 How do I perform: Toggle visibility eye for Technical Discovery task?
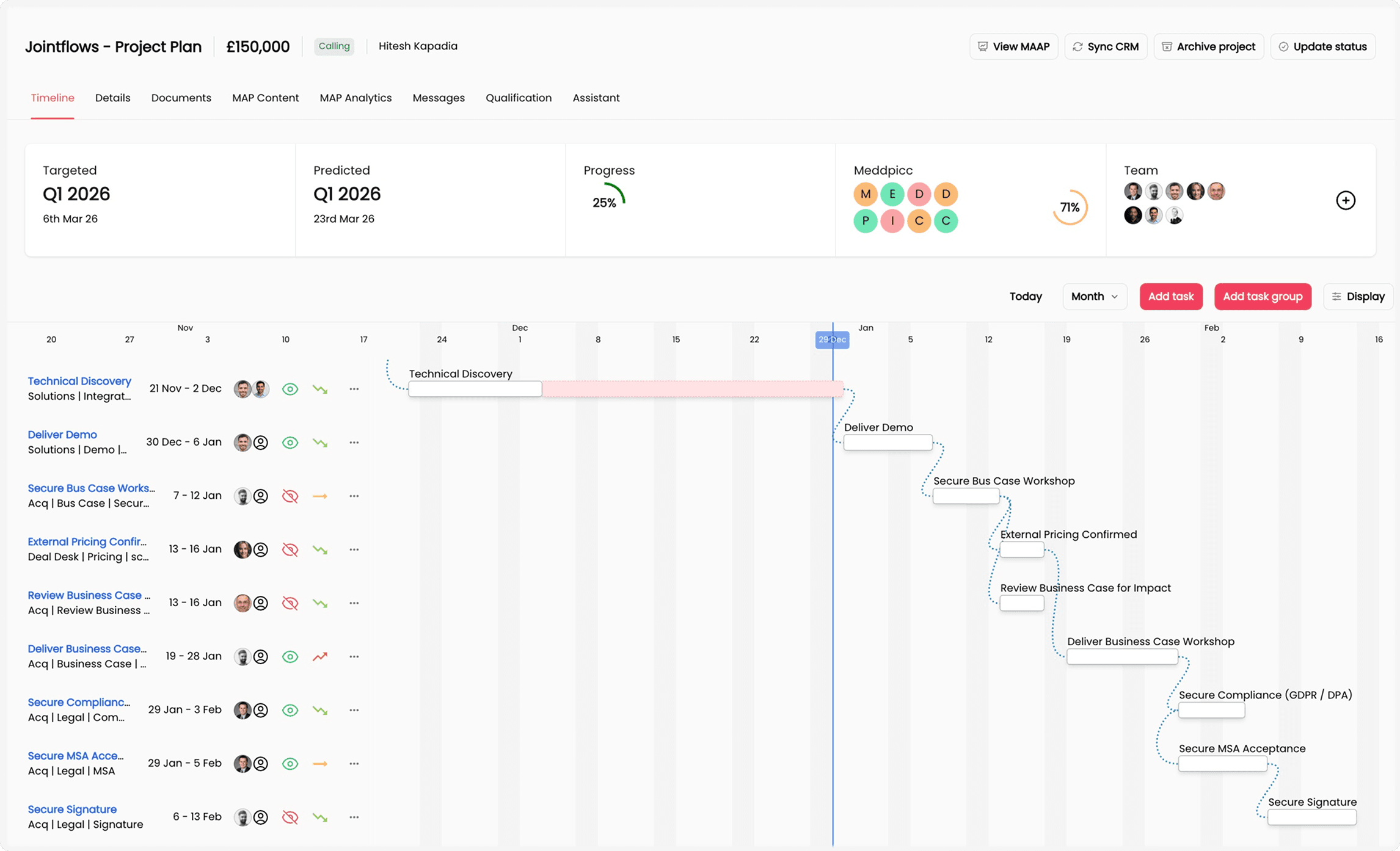(290, 389)
